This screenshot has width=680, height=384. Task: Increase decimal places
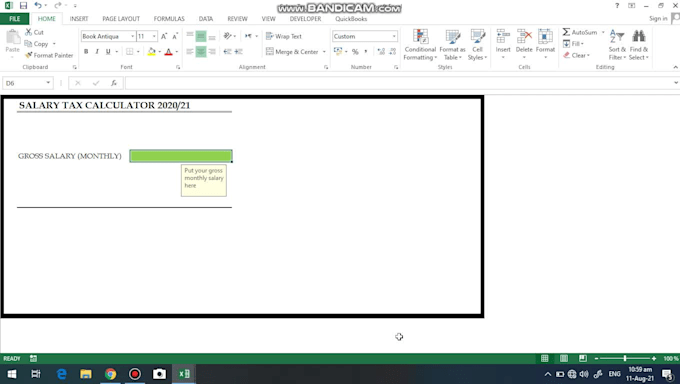tap(381, 52)
